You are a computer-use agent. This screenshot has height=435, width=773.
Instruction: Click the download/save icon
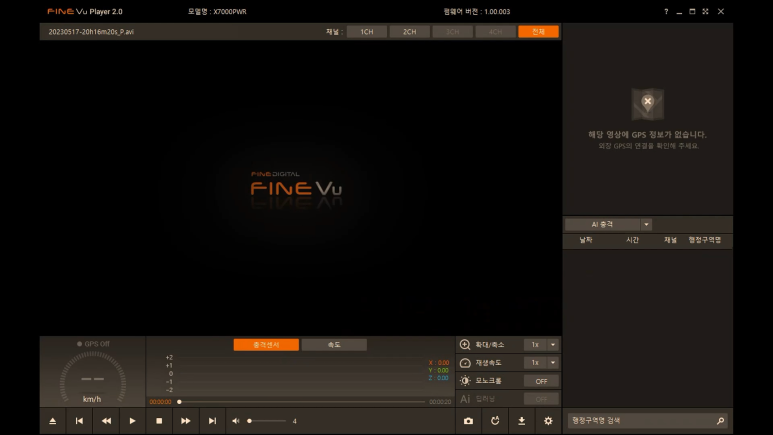pos(522,421)
